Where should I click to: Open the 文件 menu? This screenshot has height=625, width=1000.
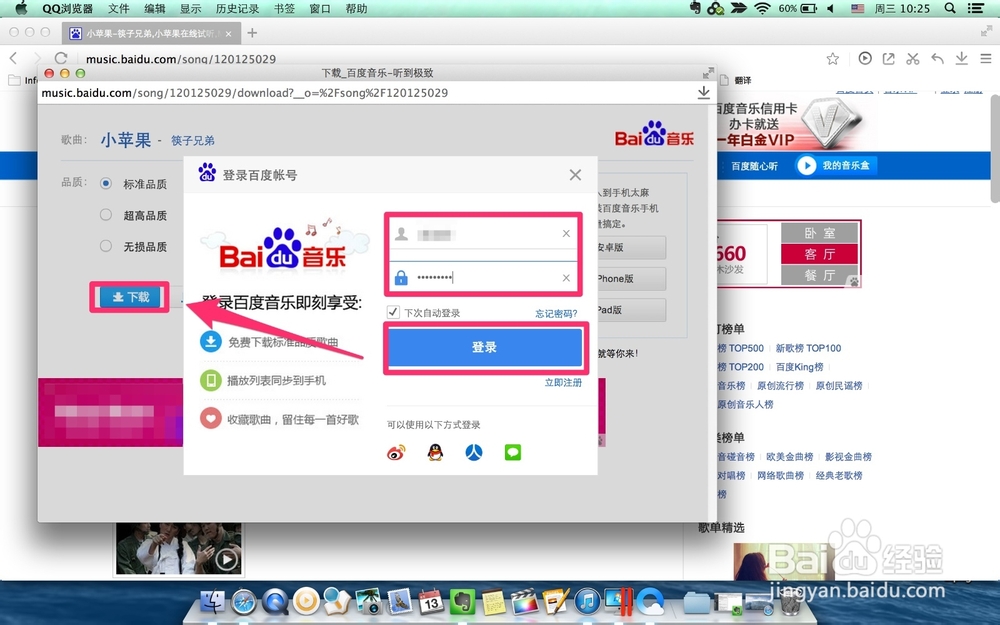pyautogui.click(x=119, y=8)
